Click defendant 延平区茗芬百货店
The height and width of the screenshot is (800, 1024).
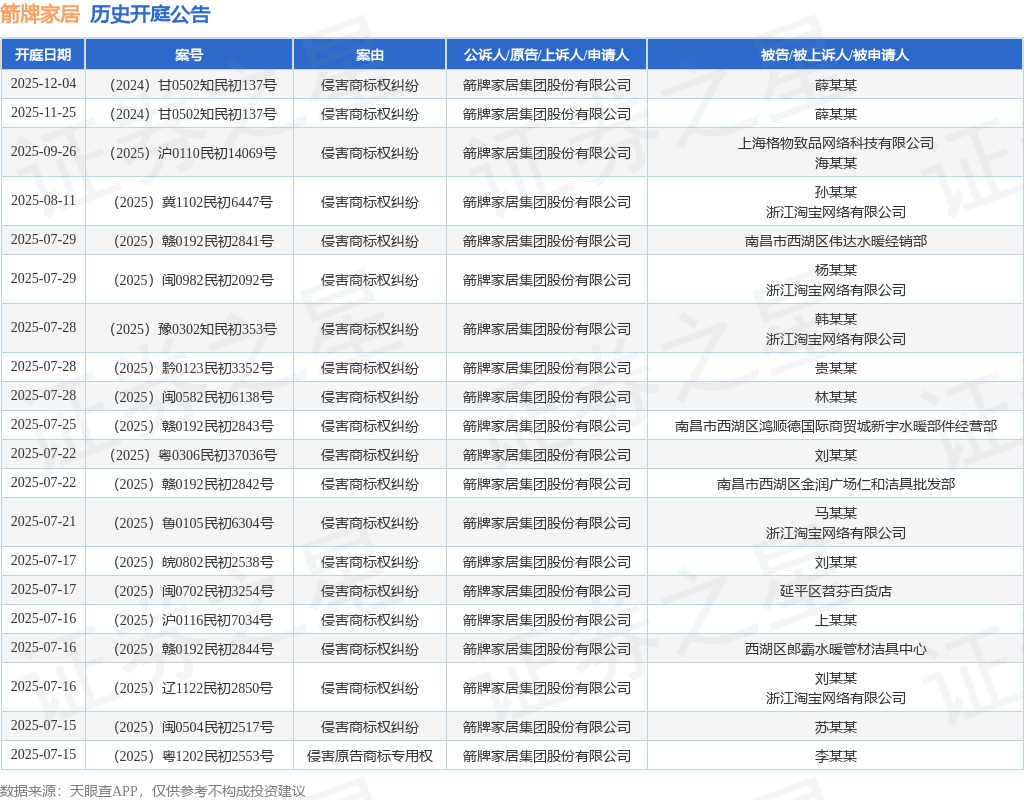835,591
